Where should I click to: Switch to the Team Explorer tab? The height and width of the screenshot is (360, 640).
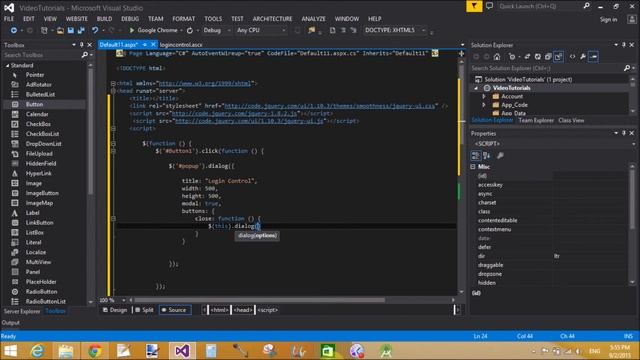coord(536,120)
